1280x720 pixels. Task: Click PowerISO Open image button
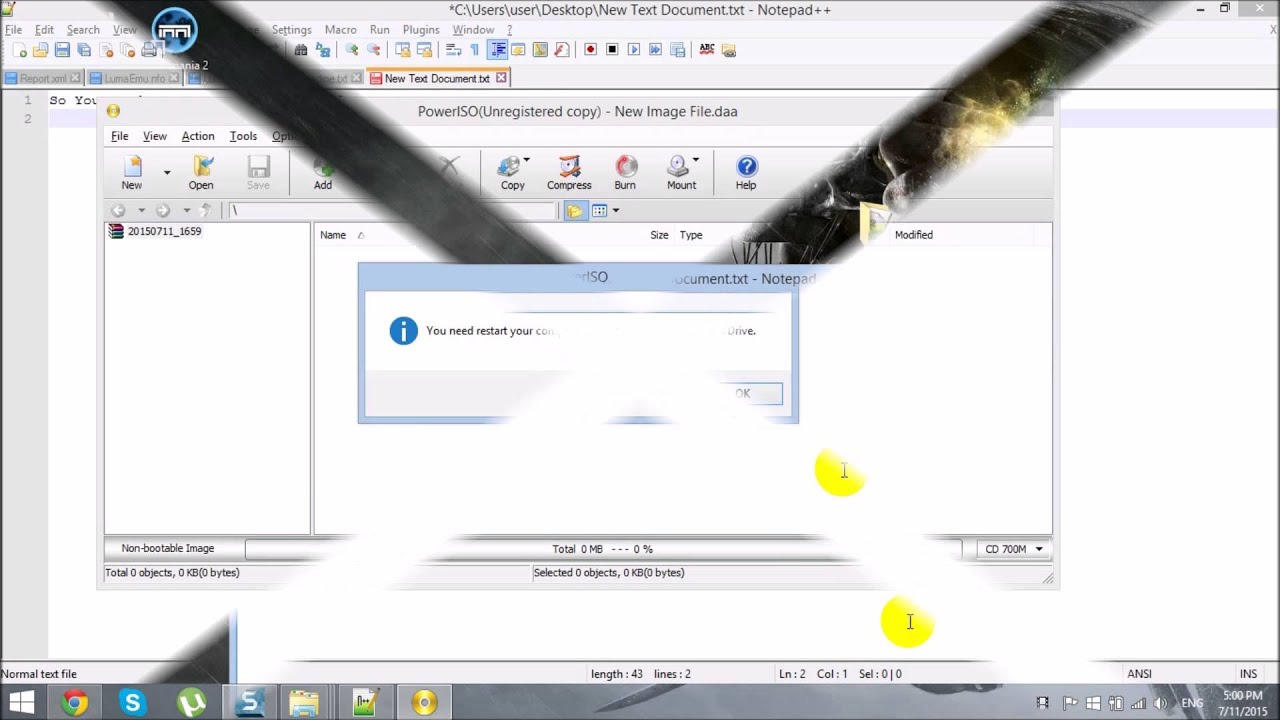[x=201, y=173]
